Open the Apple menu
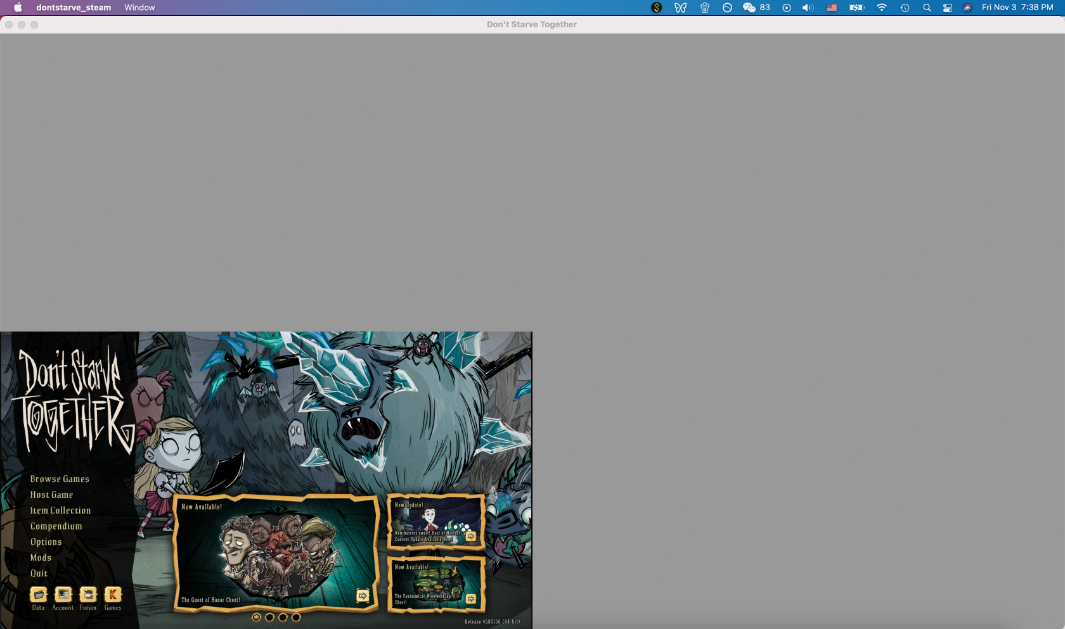 (x=18, y=7)
